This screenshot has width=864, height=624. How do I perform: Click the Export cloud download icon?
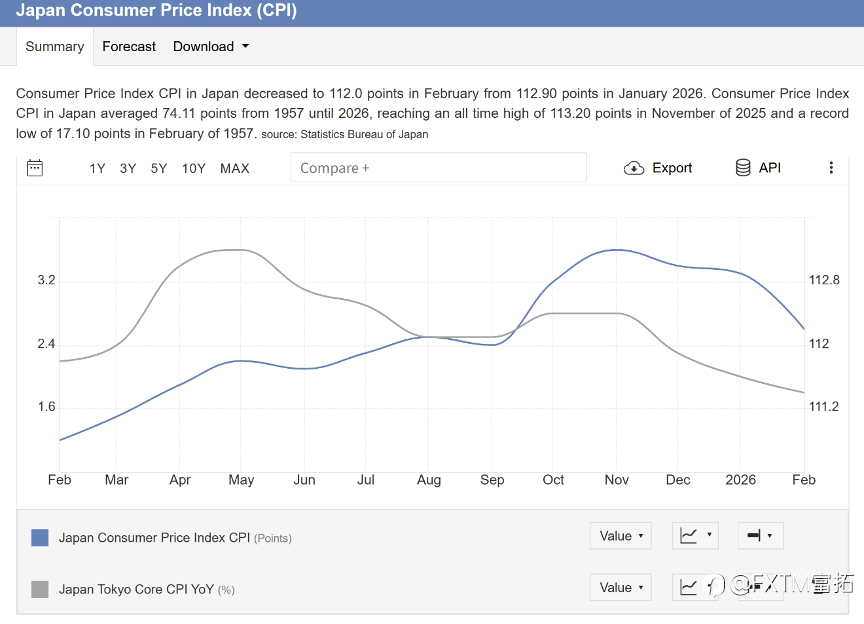[634, 168]
